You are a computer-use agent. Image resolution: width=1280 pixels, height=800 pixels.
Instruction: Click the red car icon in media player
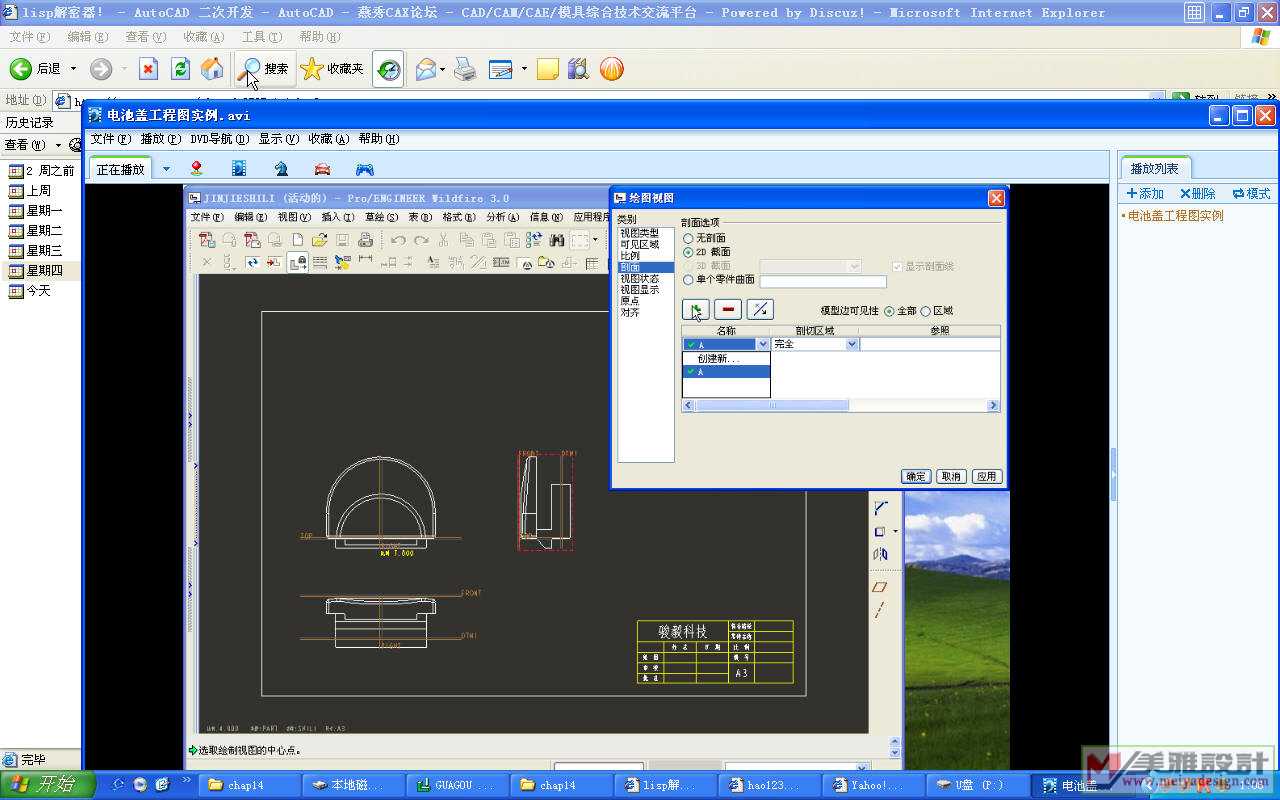pos(322,169)
